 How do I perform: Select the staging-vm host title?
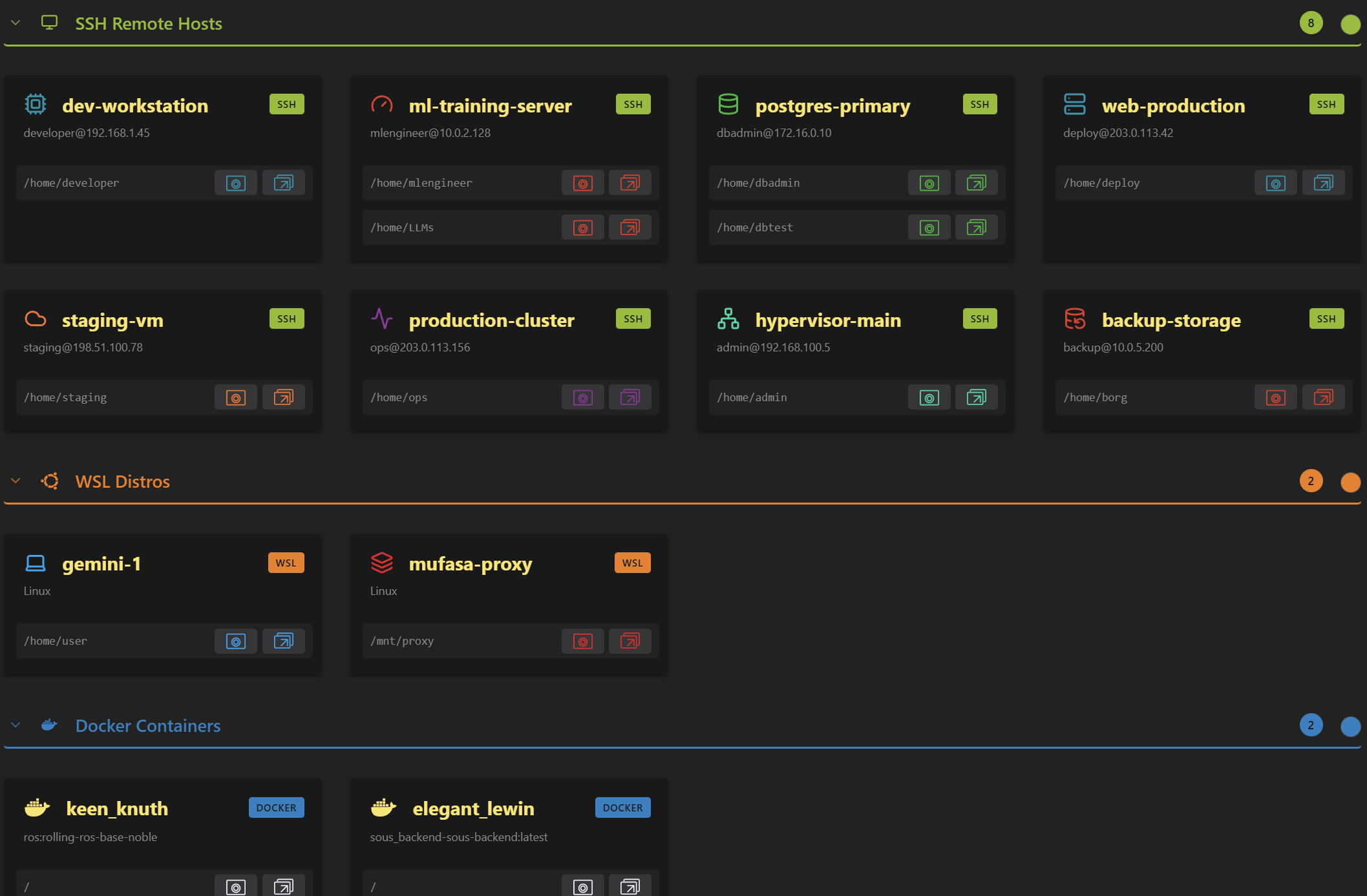click(112, 320)
